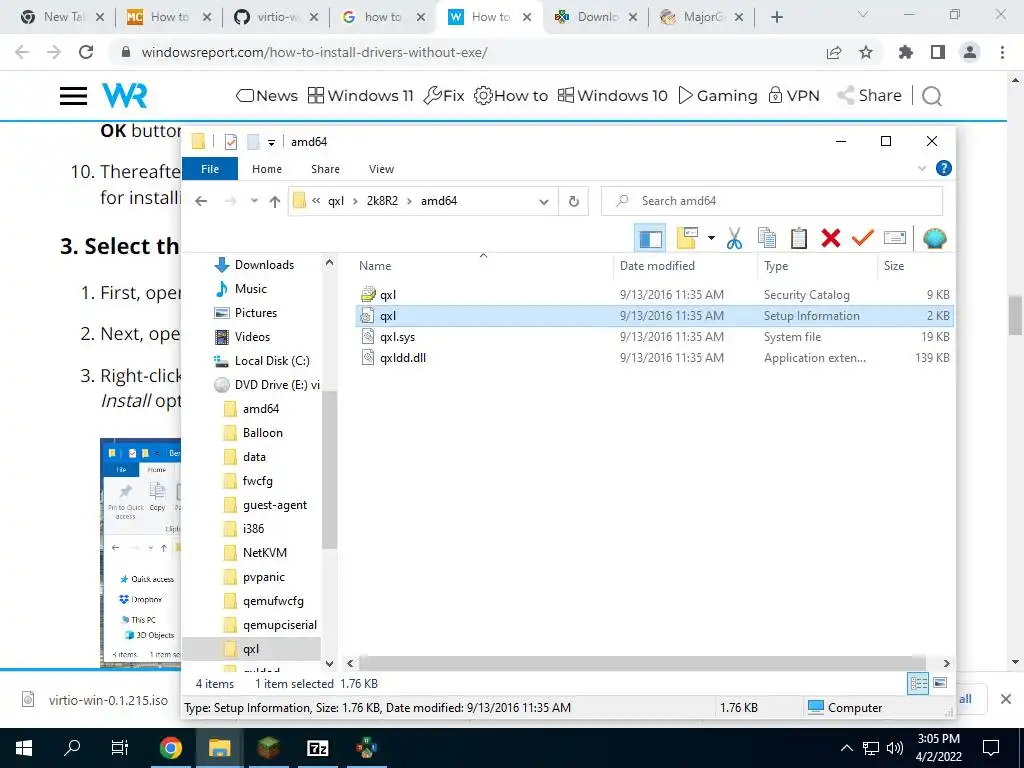
Task: Click the Classic Shell settings shell icon
Action: [935, 238]
